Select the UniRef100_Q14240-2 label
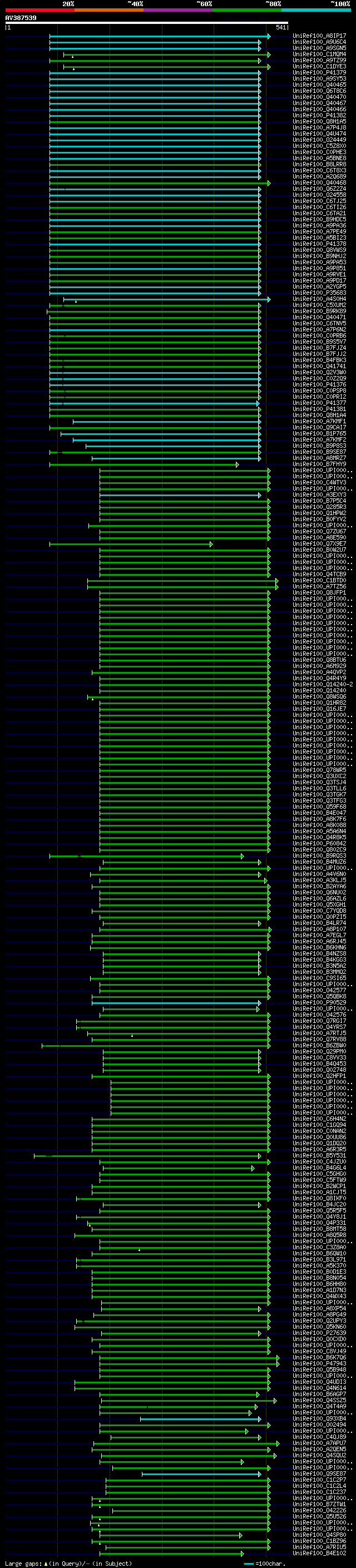356x1568 pixels. pos(323,684)
